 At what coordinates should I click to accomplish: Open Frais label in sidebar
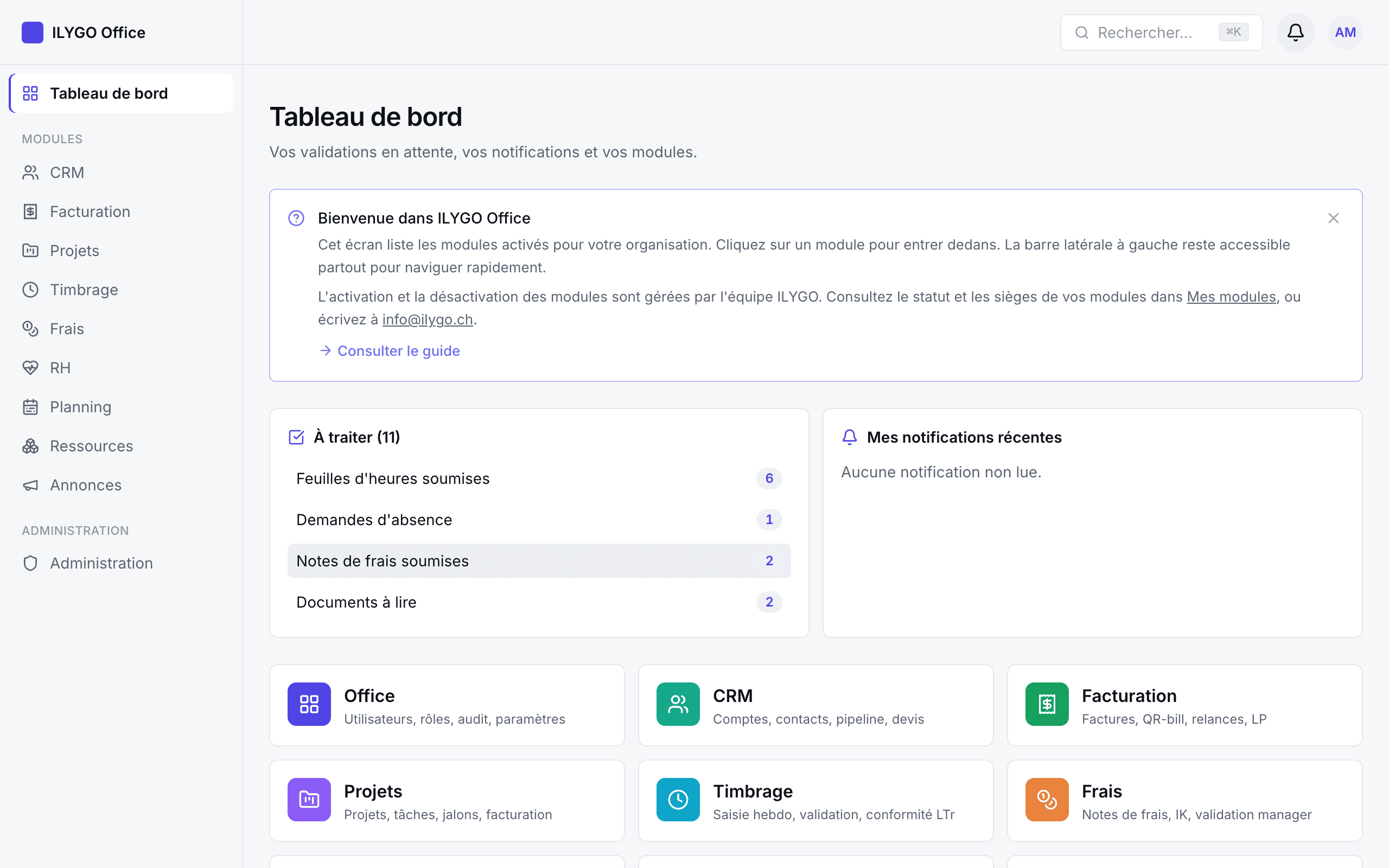67,329
